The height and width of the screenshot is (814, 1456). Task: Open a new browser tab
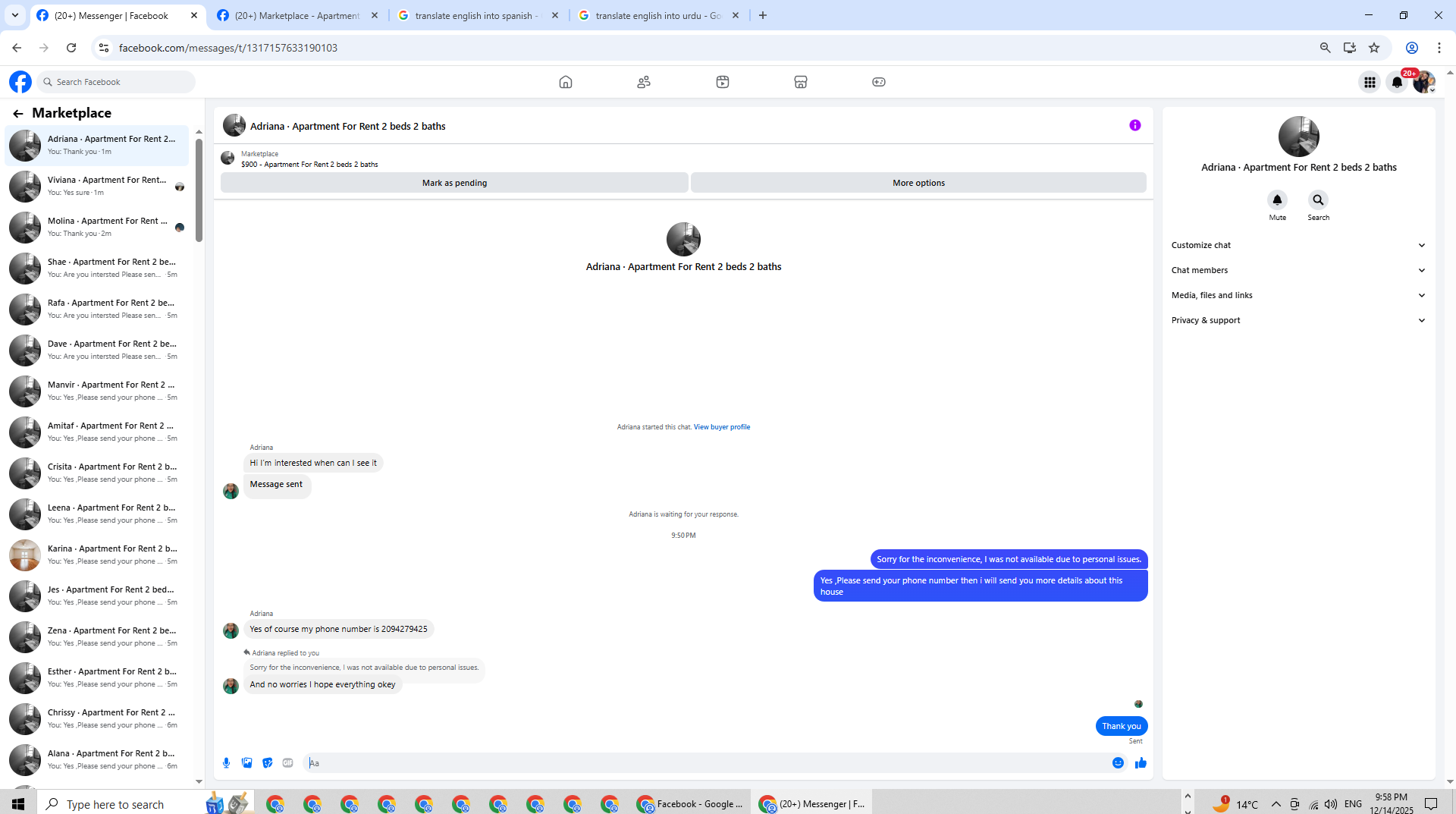763,15
